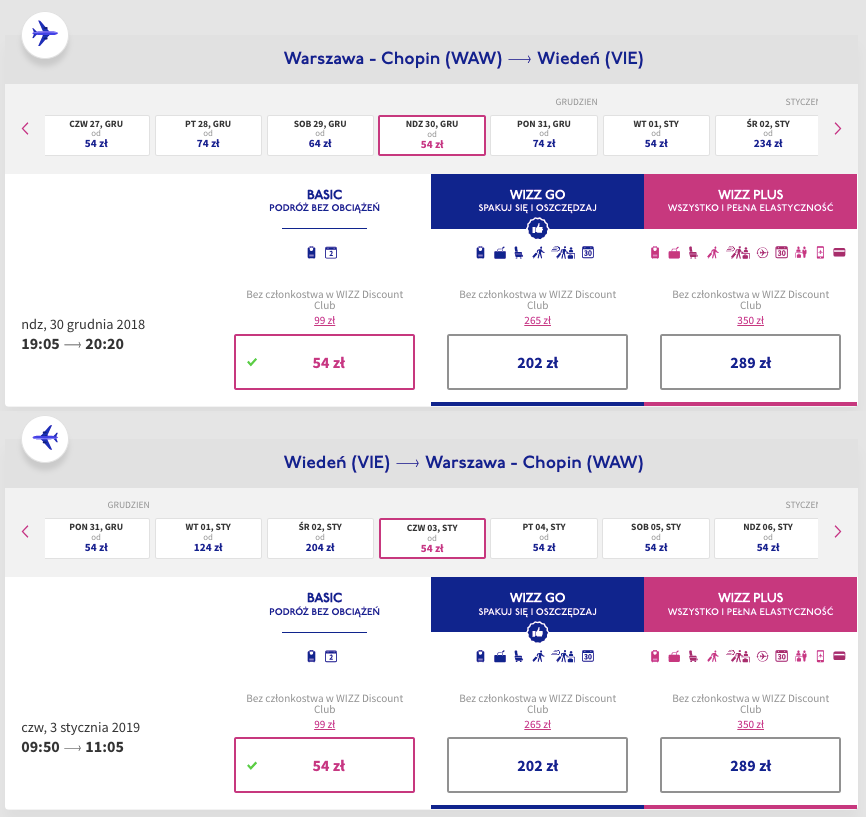Click outbound WIZZ GO column header
866x818 pixels.
pyautogui.click(x=537, y=201)
